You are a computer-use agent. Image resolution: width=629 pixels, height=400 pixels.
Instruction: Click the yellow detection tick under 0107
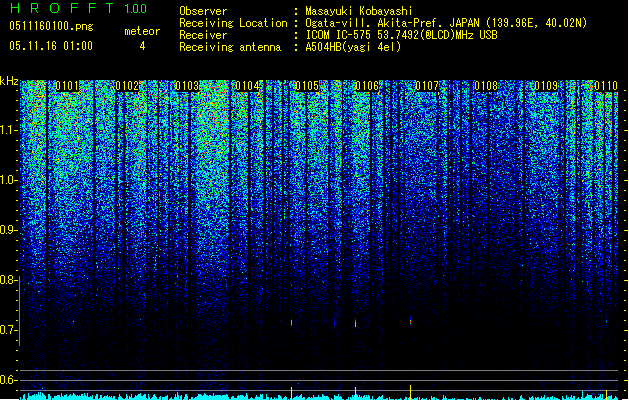pyautogui.click(x=410, y=392)
